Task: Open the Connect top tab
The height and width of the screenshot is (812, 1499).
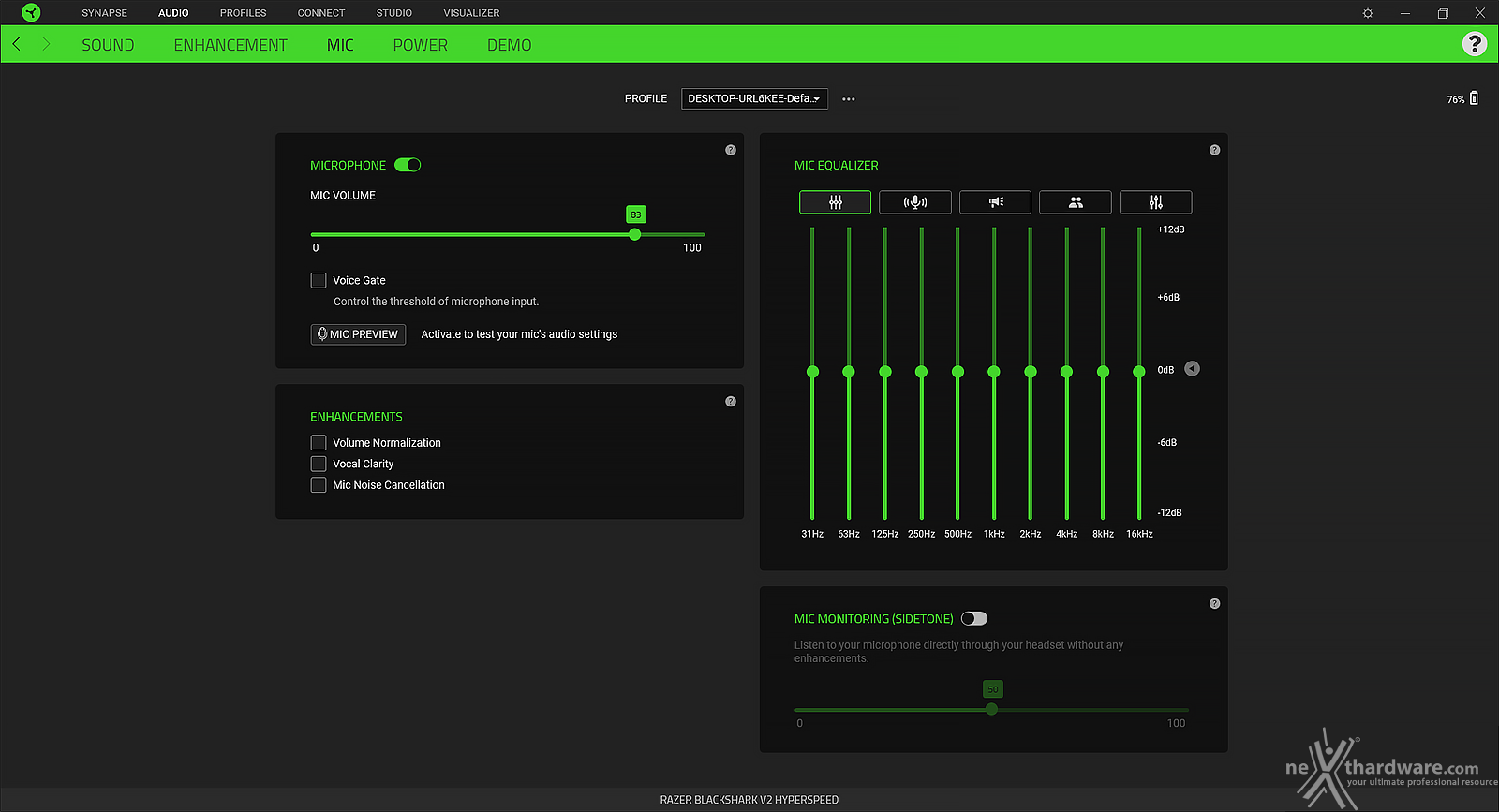Action: coord(321,13)
